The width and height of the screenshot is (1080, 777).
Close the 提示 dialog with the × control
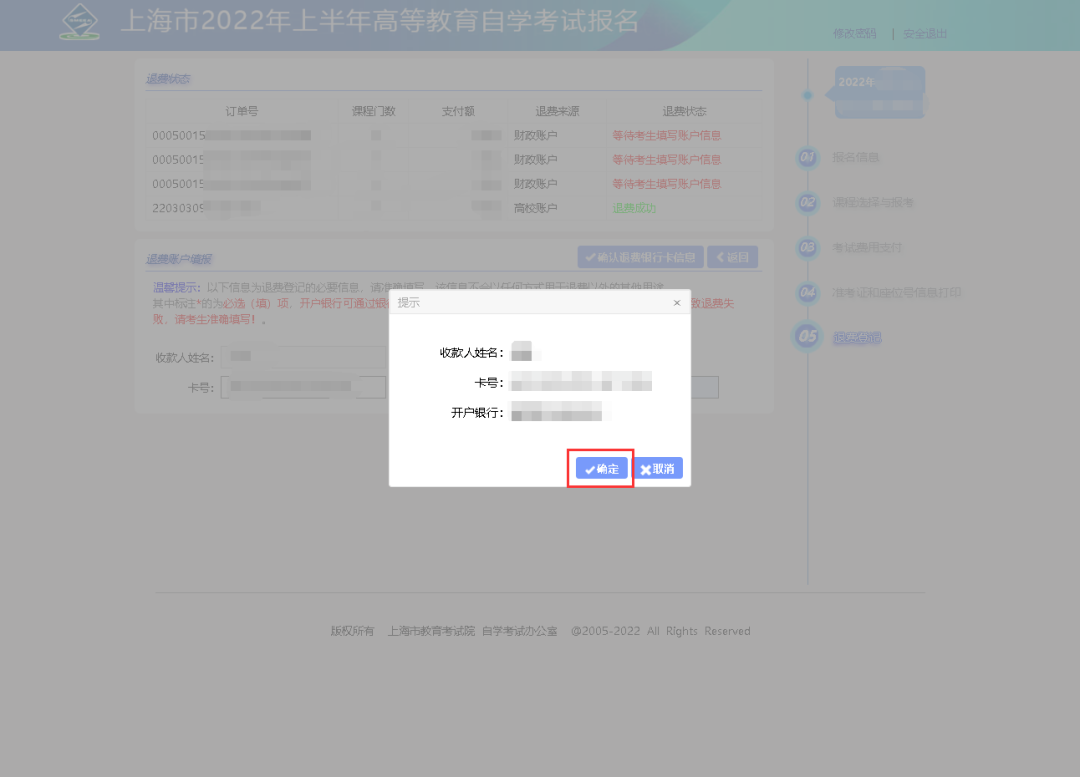coord(677,302)
